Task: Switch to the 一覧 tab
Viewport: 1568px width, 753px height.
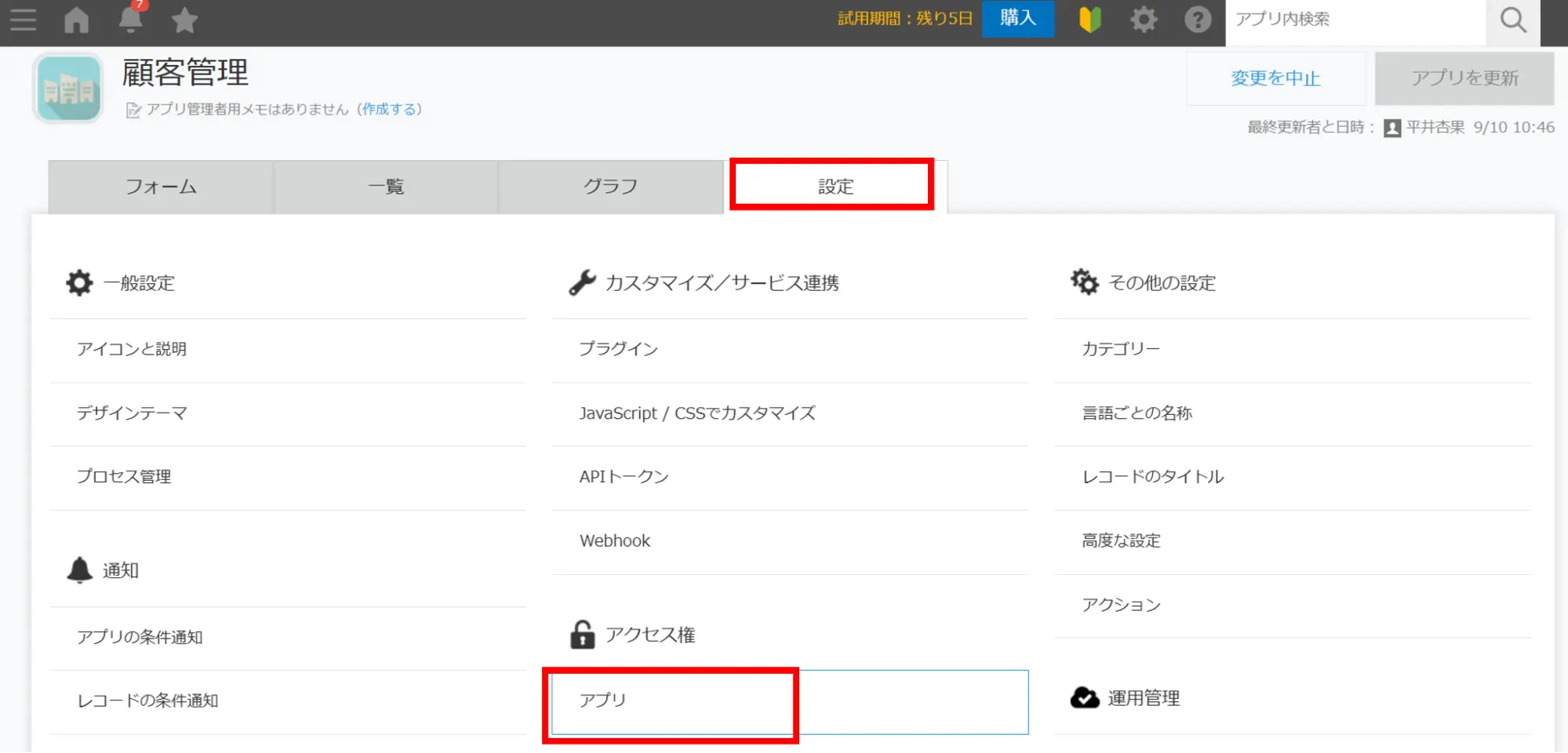Action: click(386, 187)
